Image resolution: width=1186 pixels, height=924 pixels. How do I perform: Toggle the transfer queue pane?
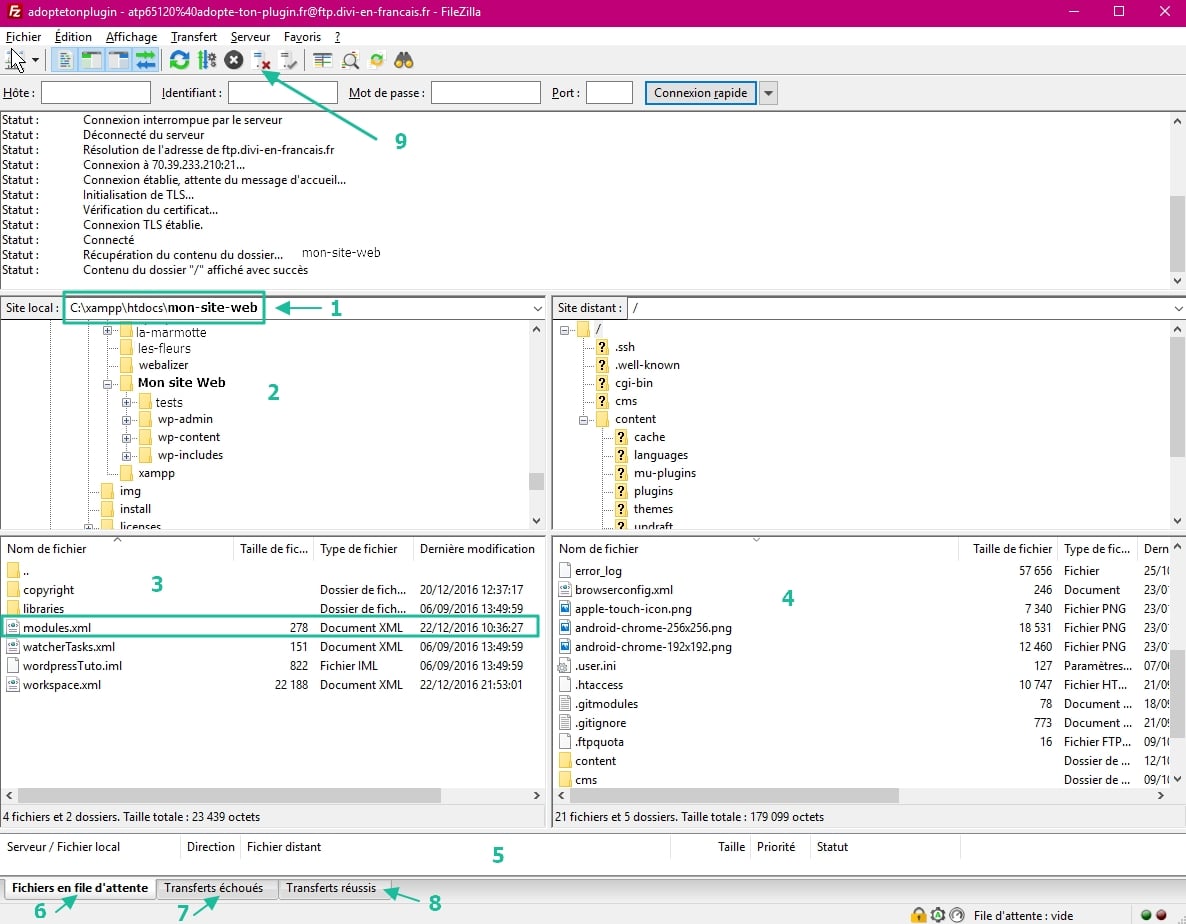(144, 60)
